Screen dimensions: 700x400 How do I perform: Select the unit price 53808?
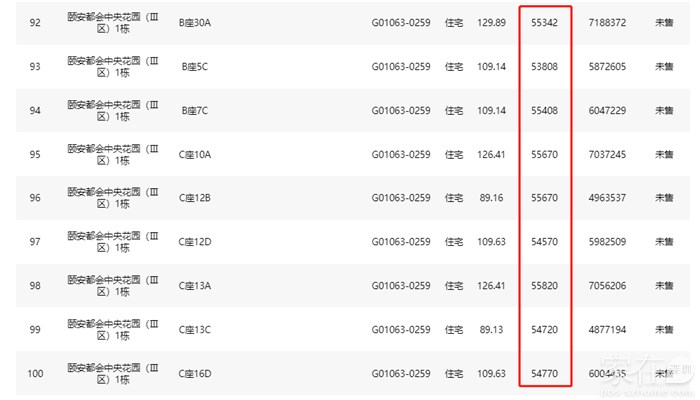pyautogui.click(x=544, y=66)
